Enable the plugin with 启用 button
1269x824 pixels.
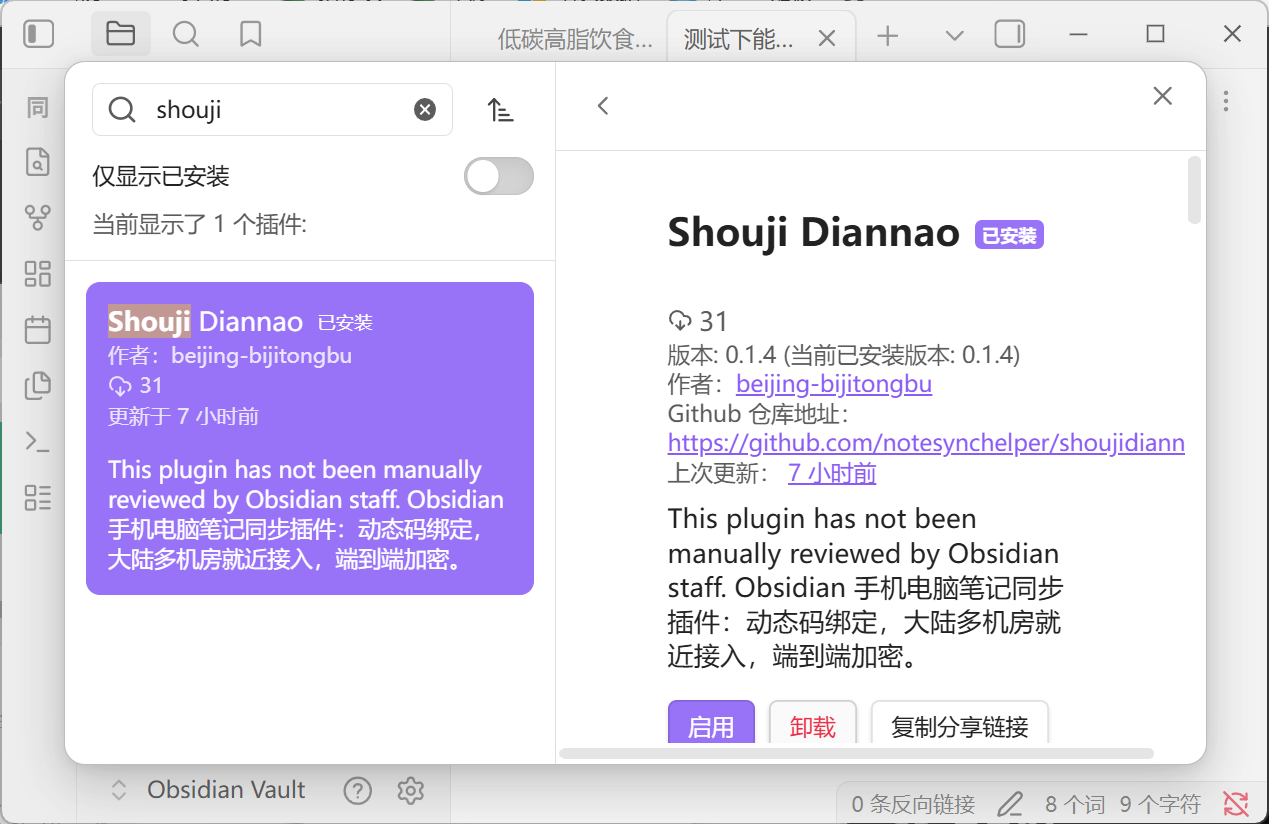tap(711, 725)
